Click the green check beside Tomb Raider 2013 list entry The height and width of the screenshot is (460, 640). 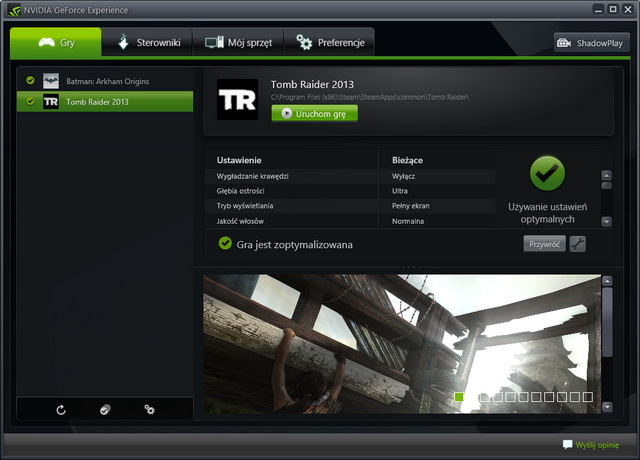coord(30,101)
